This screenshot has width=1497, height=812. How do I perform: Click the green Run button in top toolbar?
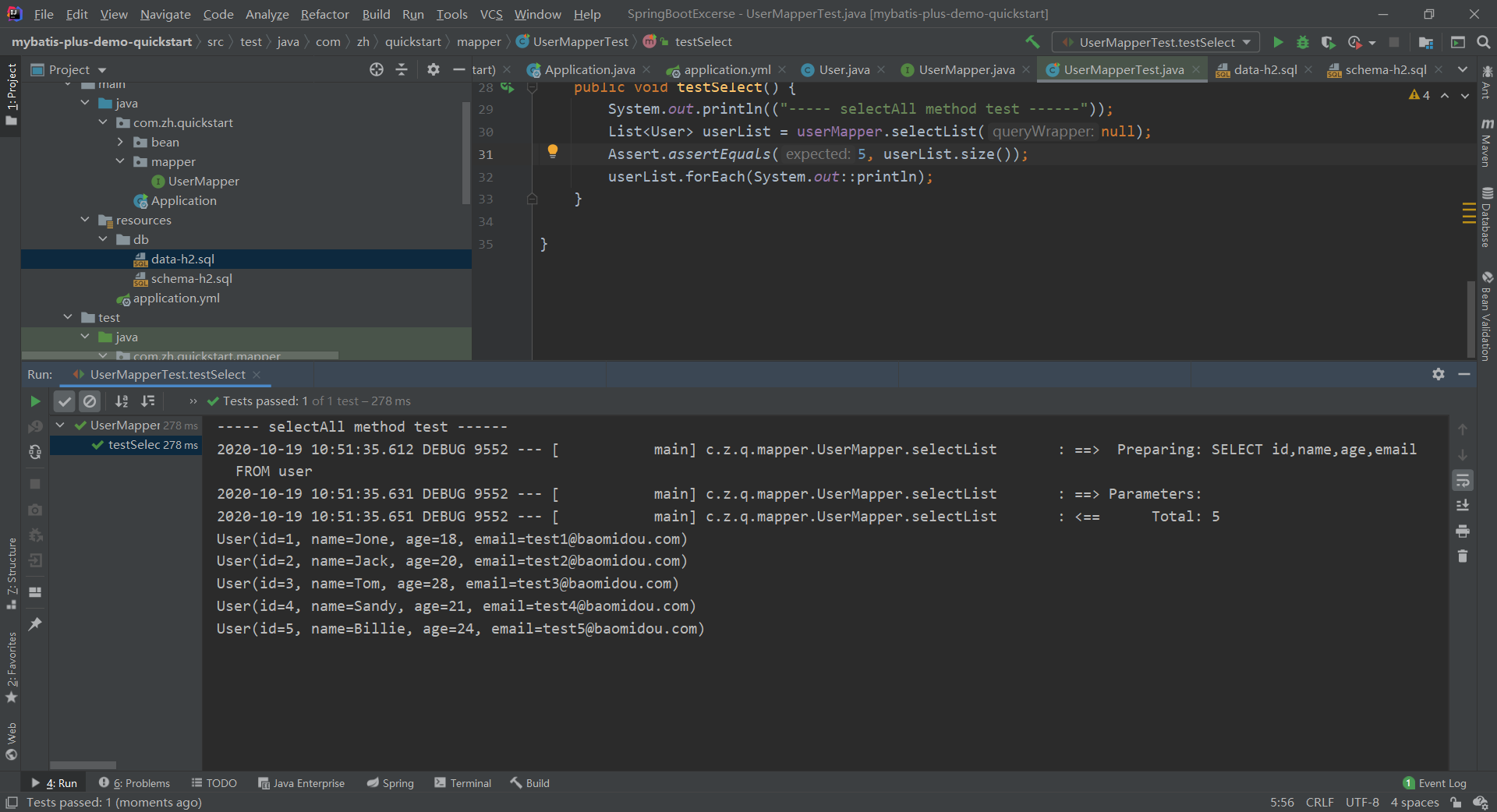coord(1278,42)
